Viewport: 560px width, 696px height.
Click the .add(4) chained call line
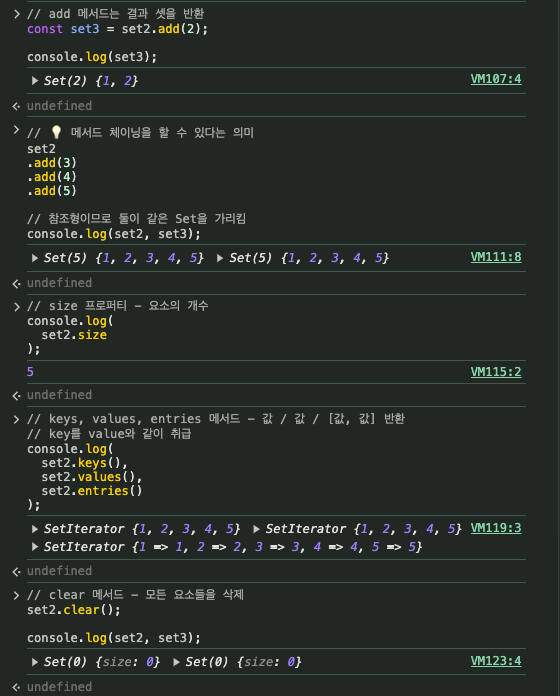52,177
